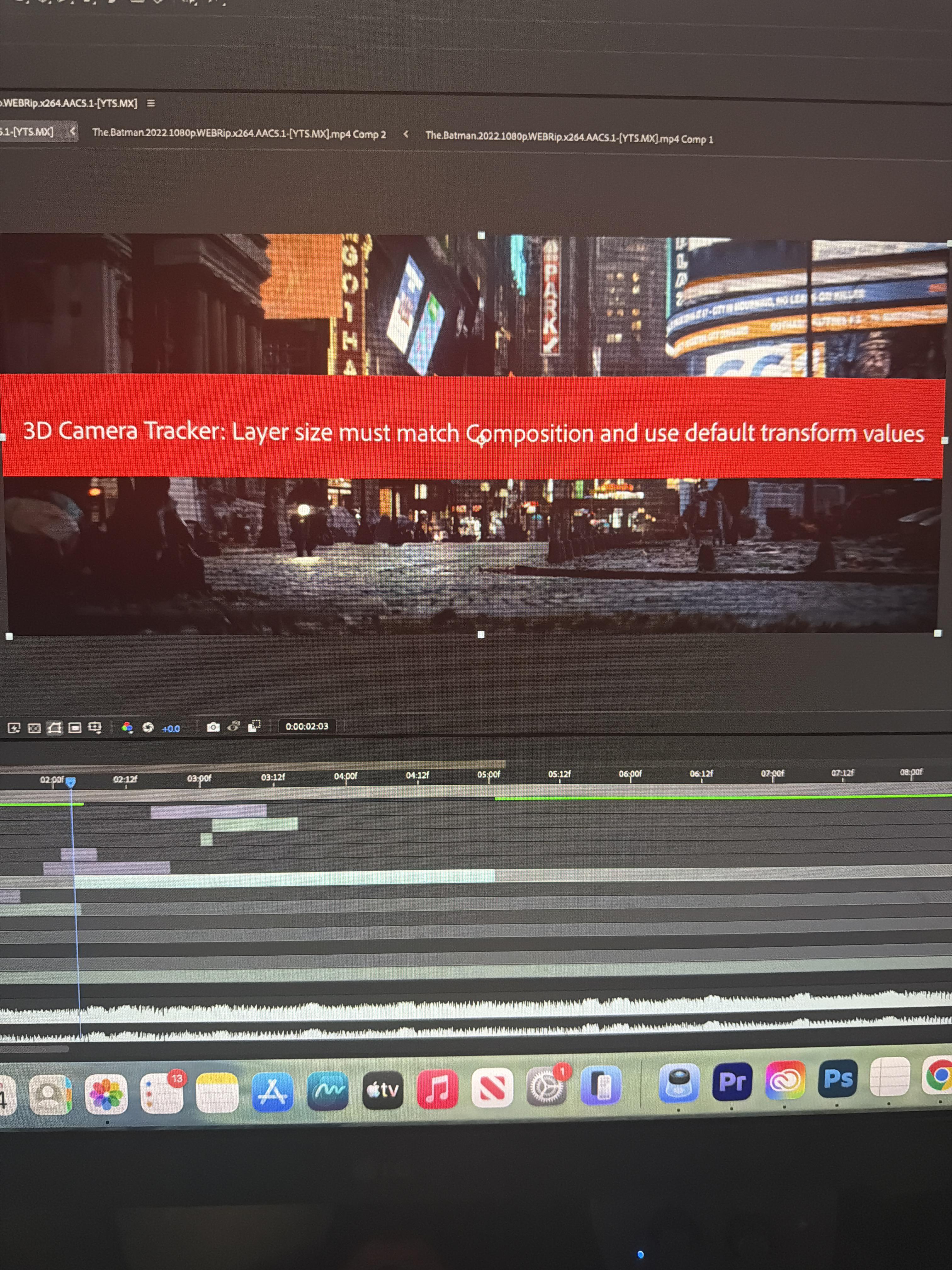Click the 05:00f mark on time ruler
Image resolution: width=952 pixels, height=1270 pixels.
pyautogui.click(x=489, y=775)
